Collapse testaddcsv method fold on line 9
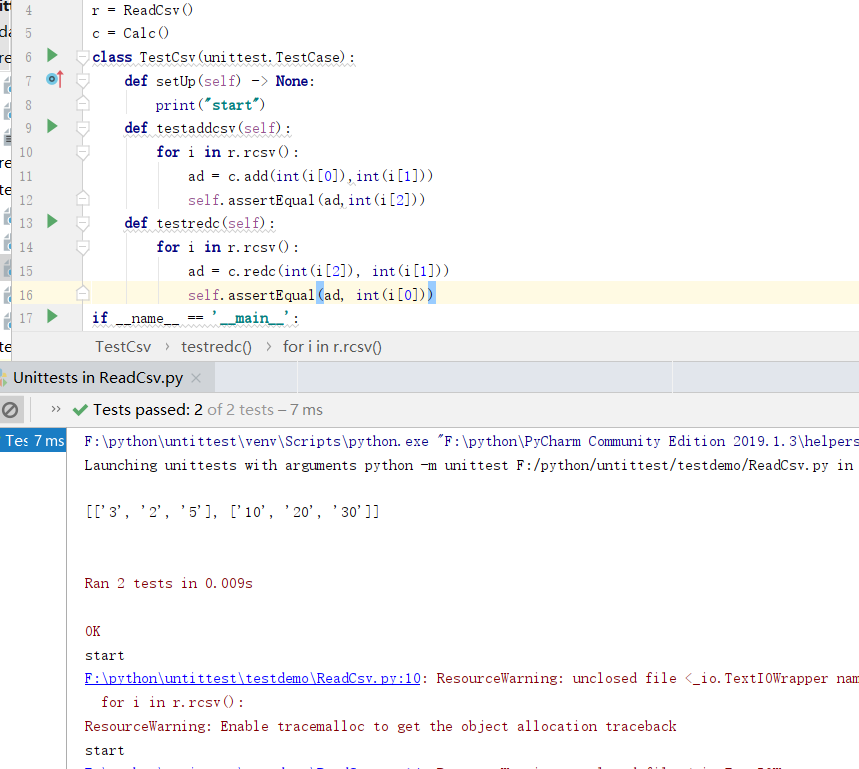This screenshot has width=859, height=769. point(83,128)
